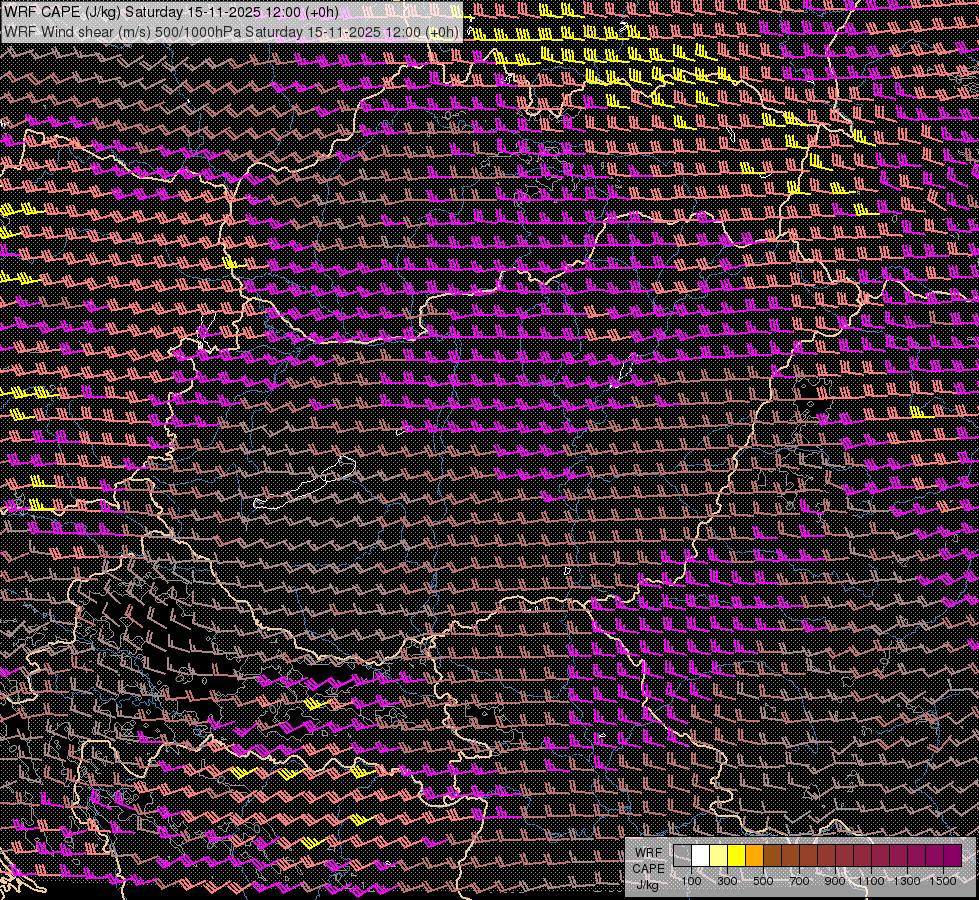This screenshot has width=979, height=900.
Task: Click the 100 label on the legend scale
Action: click(x=691, y=881)
